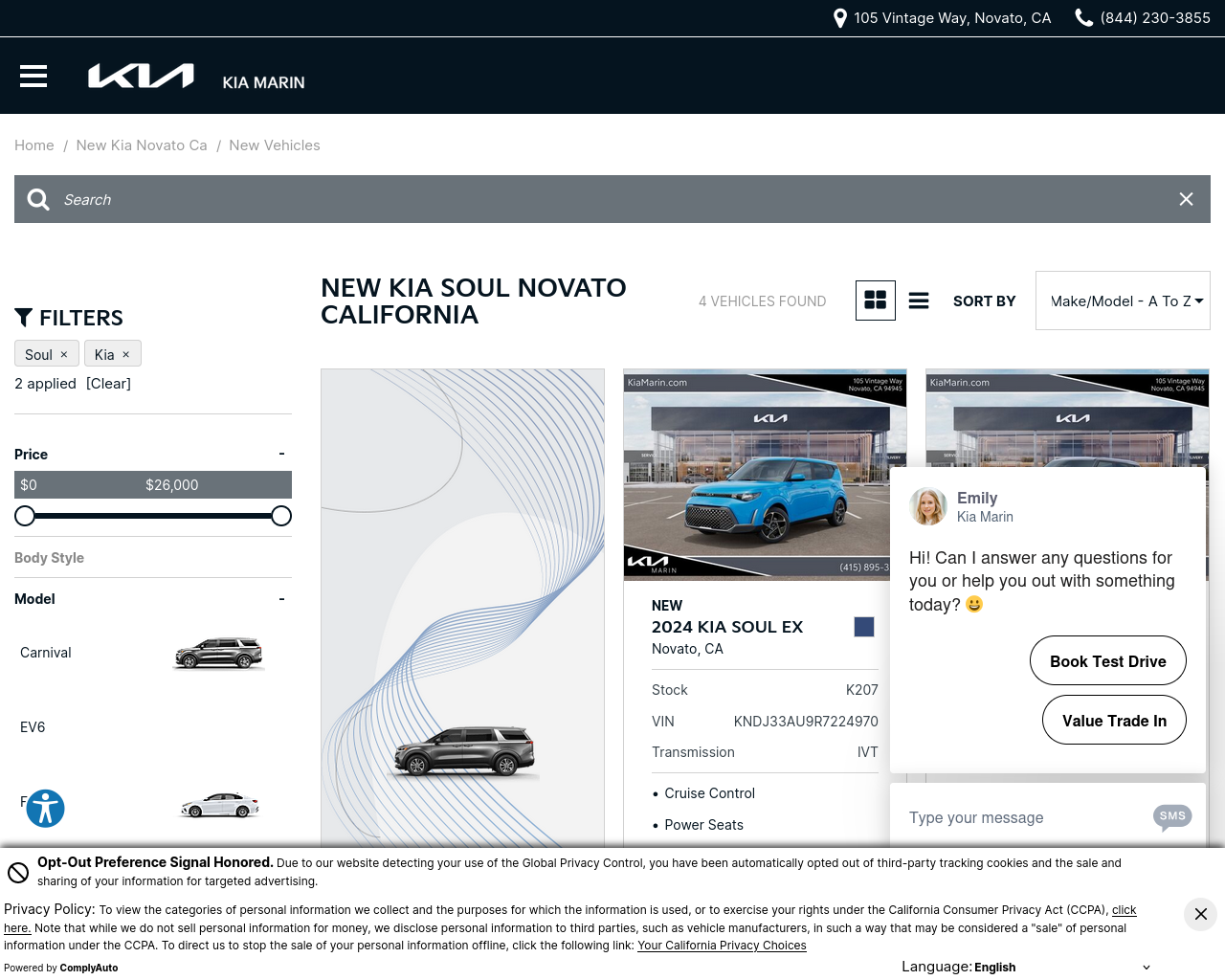This screenshot has height=980, width=1225.
Task: Open the Language selector dropdown
Action: click(x=1062, y=967)
